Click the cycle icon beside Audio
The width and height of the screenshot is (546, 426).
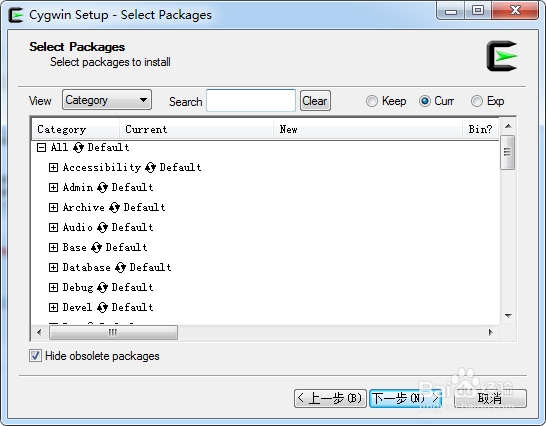pos(102,228)
